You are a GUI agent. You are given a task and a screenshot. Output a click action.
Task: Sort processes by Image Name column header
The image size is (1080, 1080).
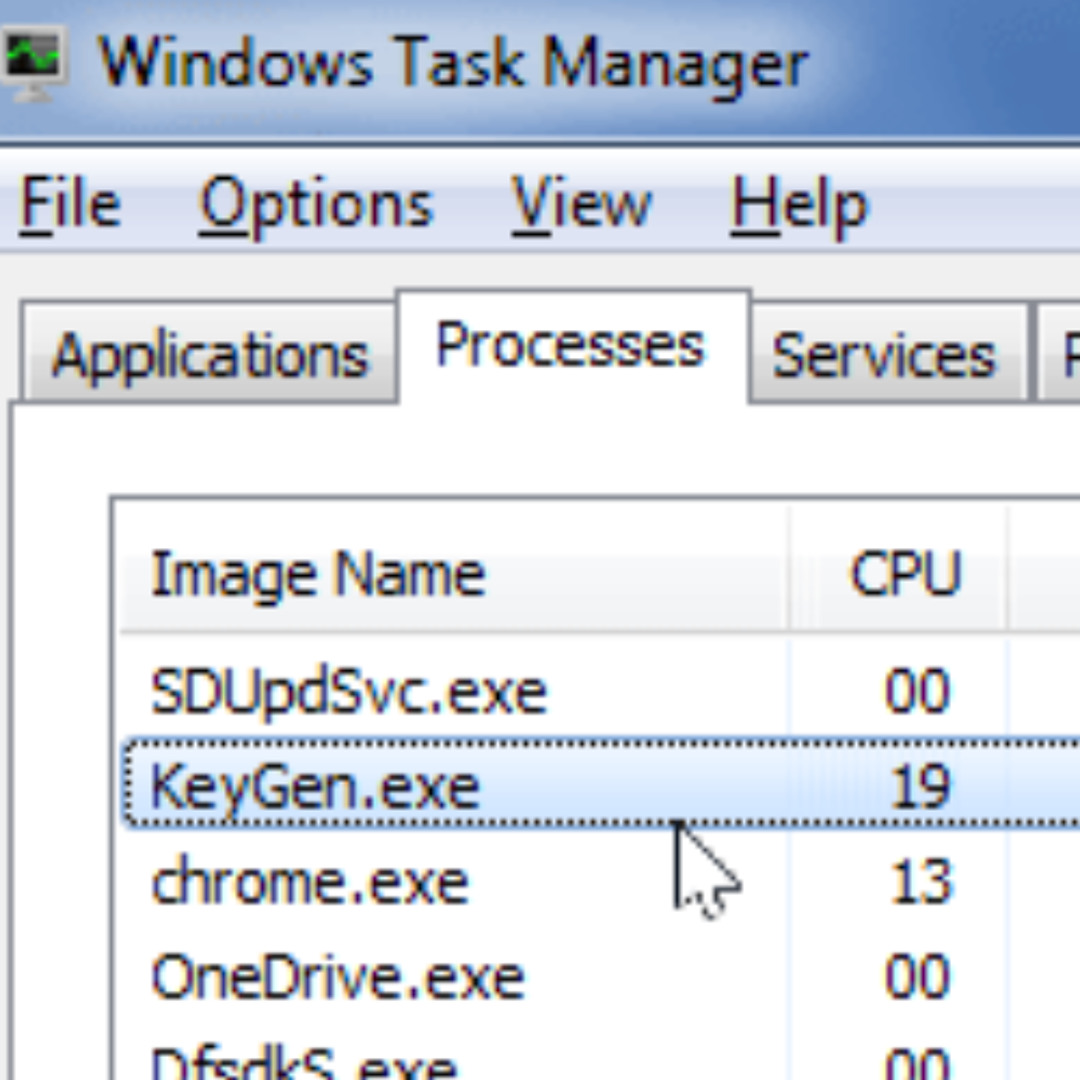pyautogui.click(x=318, y=575)
